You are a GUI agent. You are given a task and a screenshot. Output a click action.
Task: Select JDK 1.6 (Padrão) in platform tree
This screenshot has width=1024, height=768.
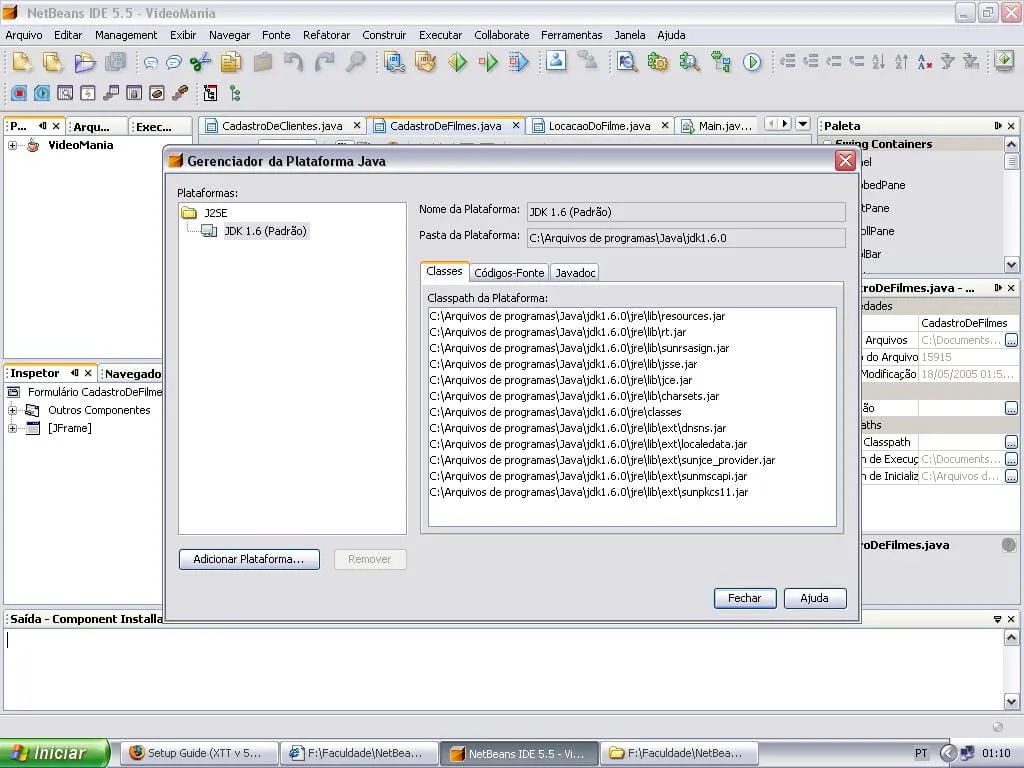pos(265,231)
